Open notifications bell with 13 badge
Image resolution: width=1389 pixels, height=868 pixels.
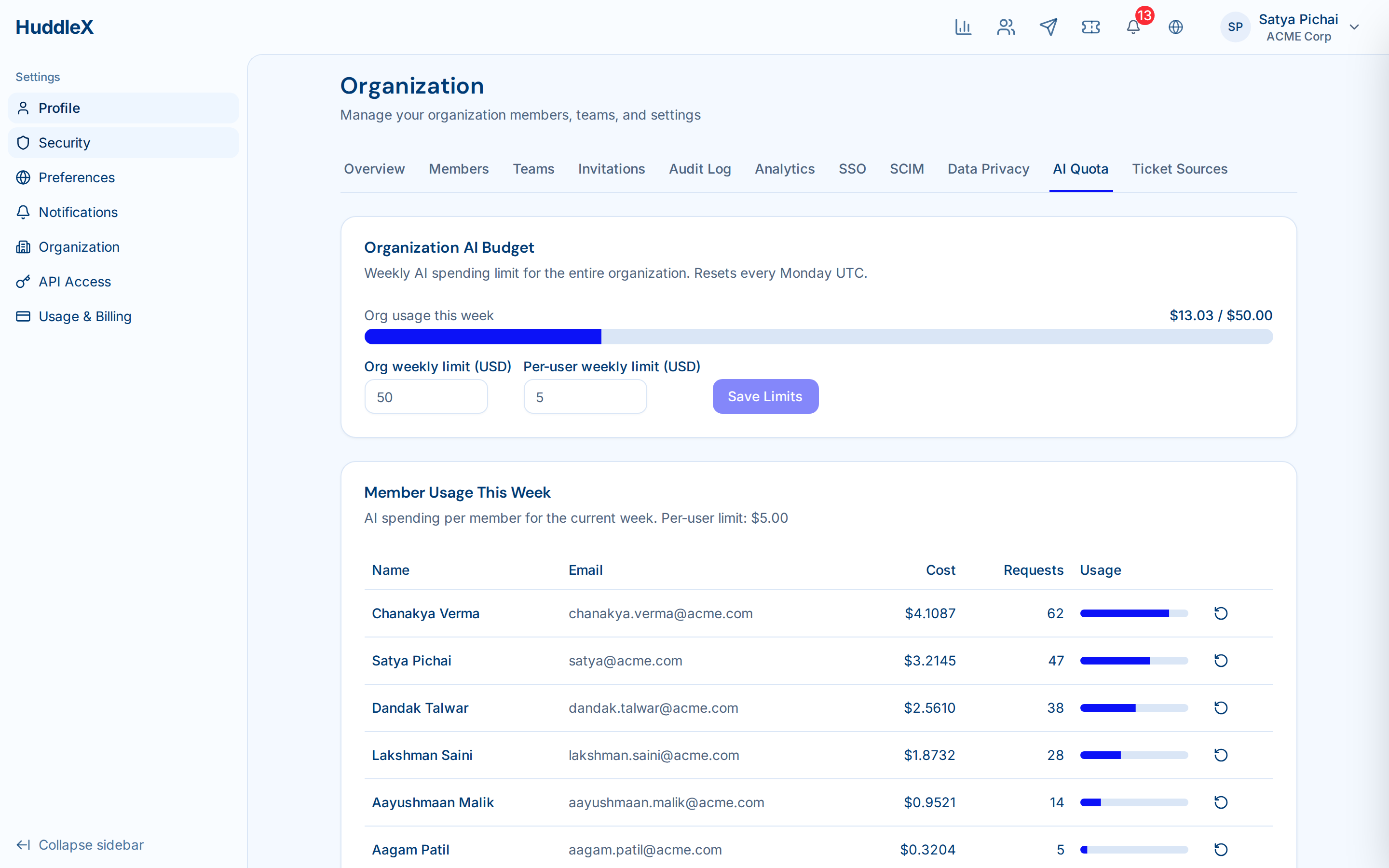point(1133,27)
